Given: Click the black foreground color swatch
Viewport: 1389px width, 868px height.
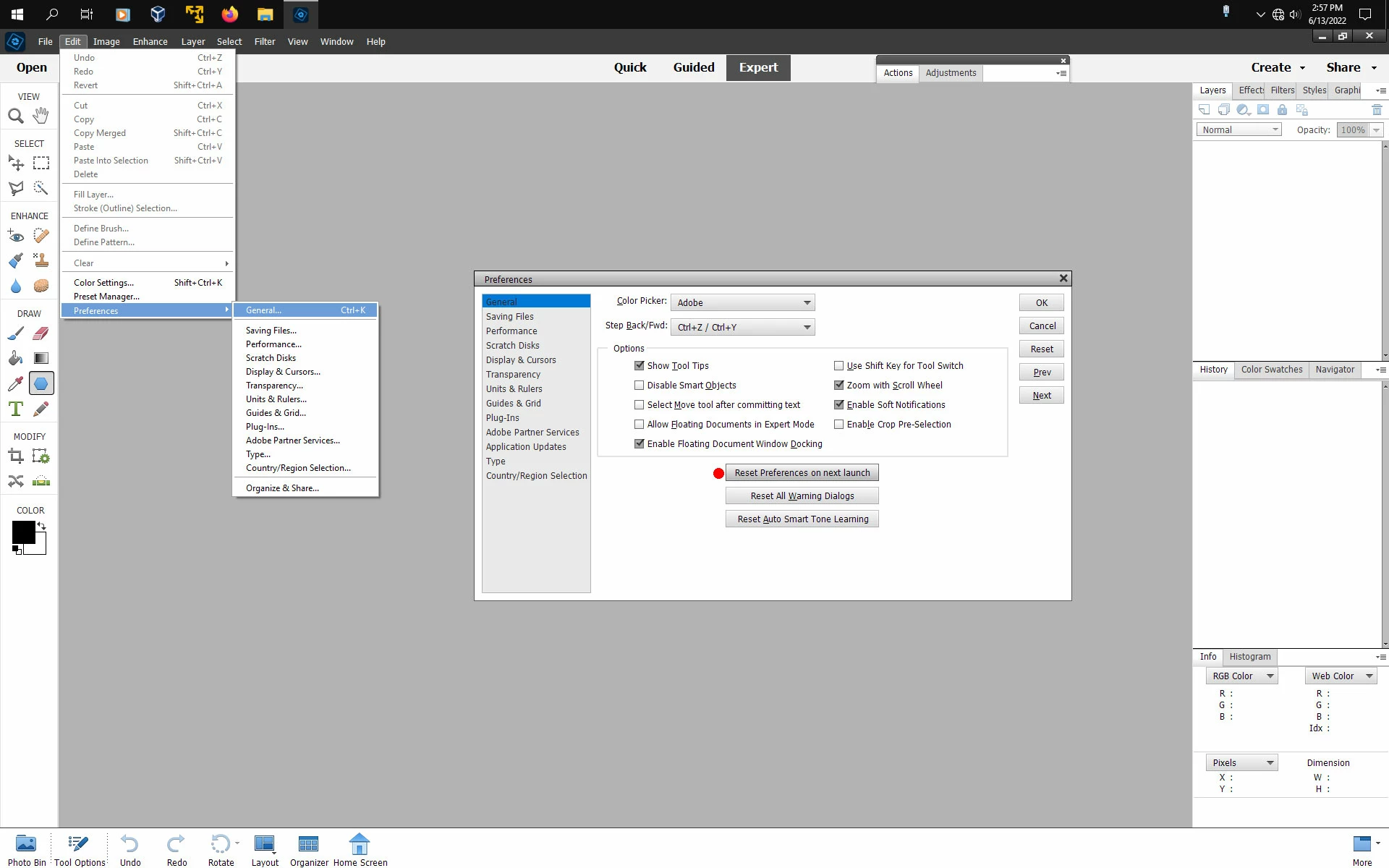Looking at the screenshot, I should (x=22, y=532).
